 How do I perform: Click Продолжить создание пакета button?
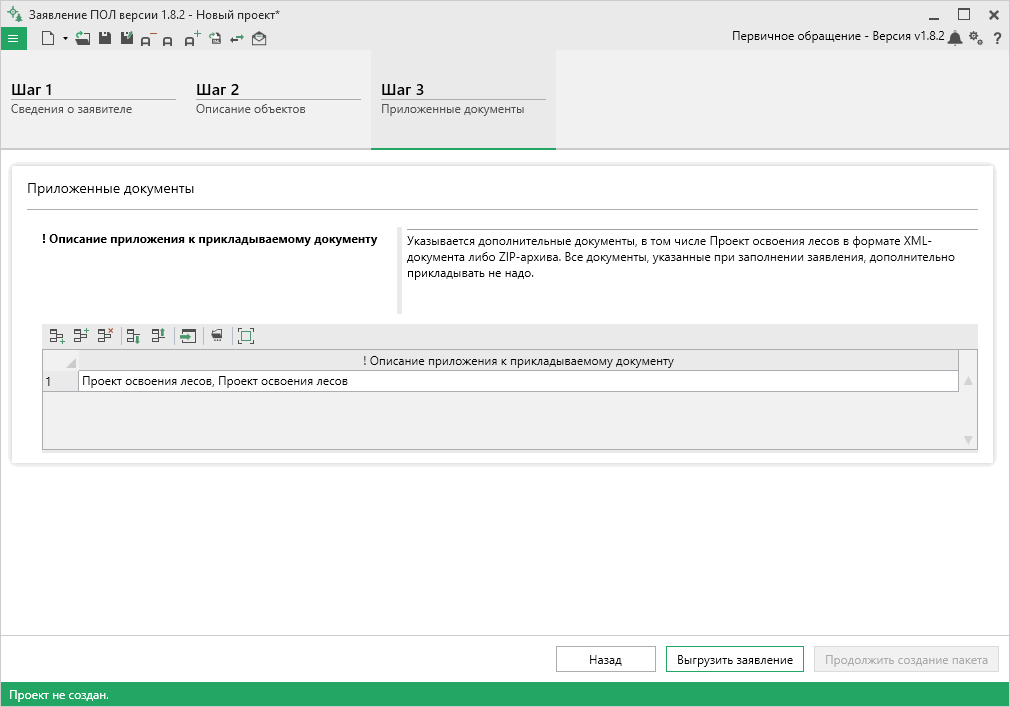pyautogui.click(x=906, y=659)
